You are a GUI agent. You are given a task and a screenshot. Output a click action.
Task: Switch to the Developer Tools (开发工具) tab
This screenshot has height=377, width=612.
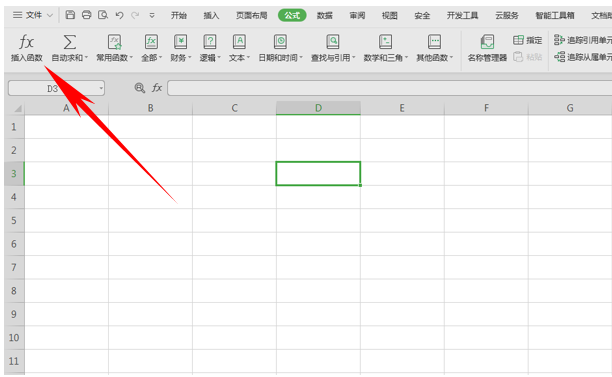click(x=463, y=15)
